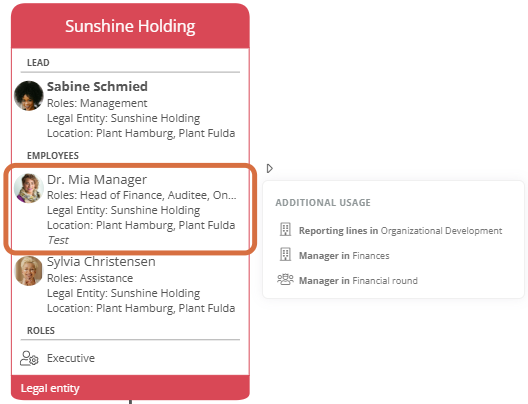This screenshot has width=528, height=404.
Task: Open Organizational Development reporting lines link
Action: (400, 231)
